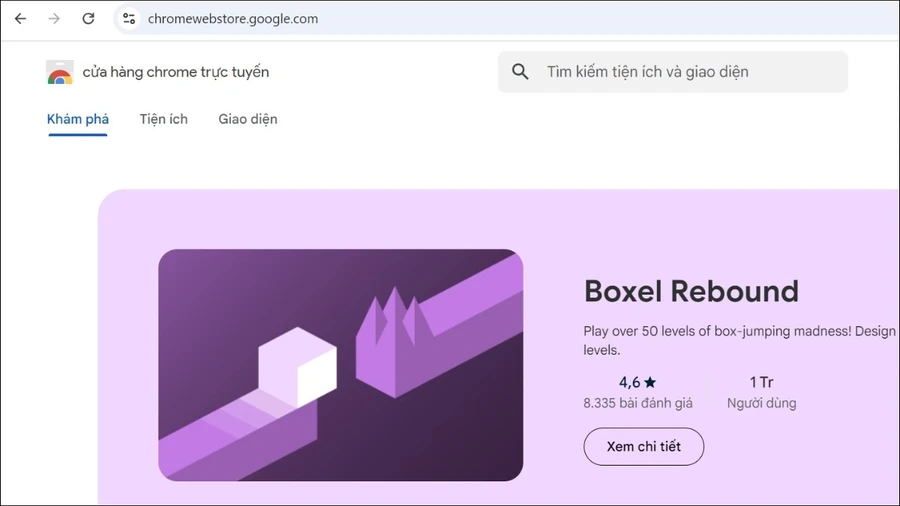Screen dimensions: 900x506
Task: Click the 'Play over 50 levels' description
Action: click(739, 340)
